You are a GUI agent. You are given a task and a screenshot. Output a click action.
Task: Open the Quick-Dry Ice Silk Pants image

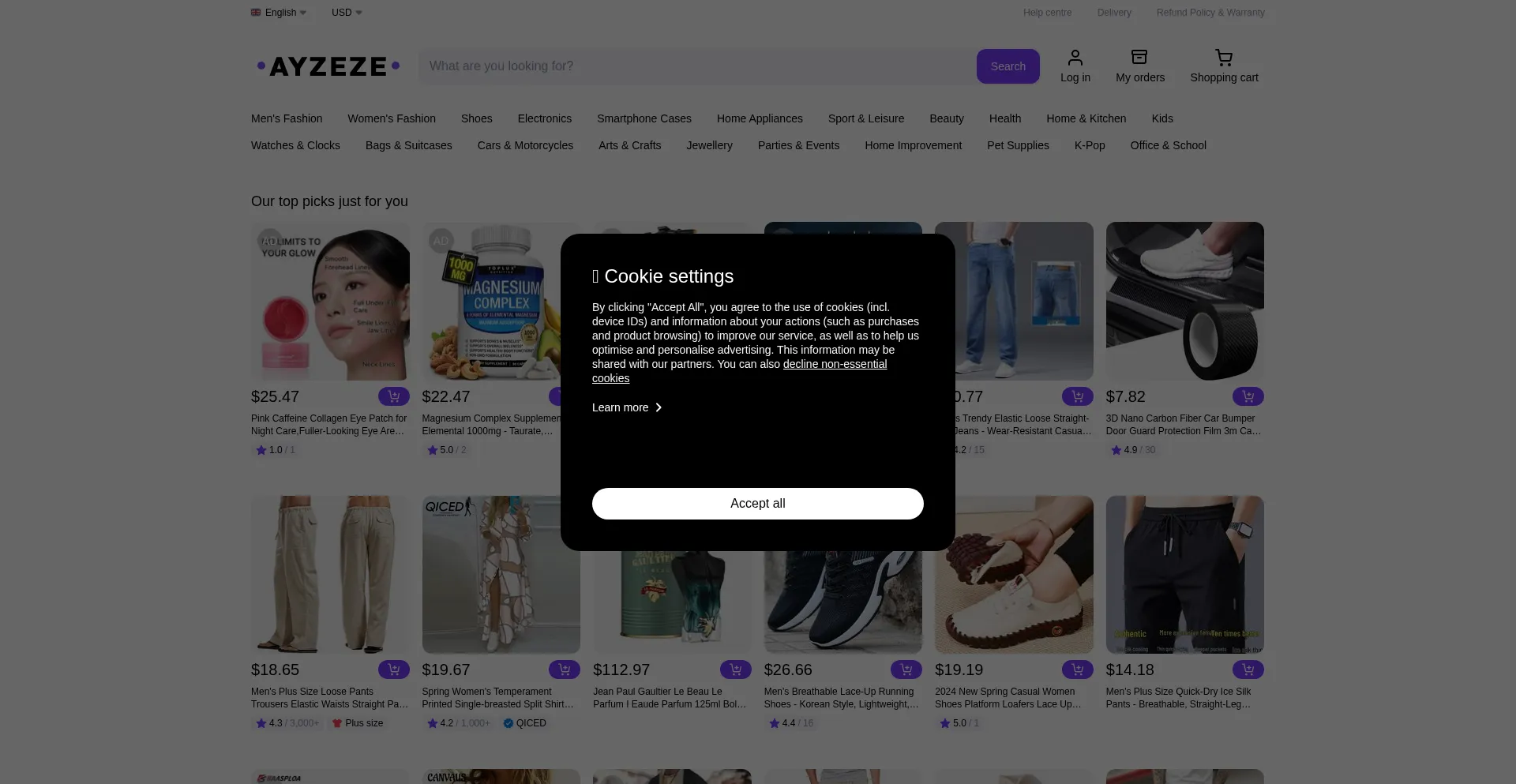(1185, 575)
